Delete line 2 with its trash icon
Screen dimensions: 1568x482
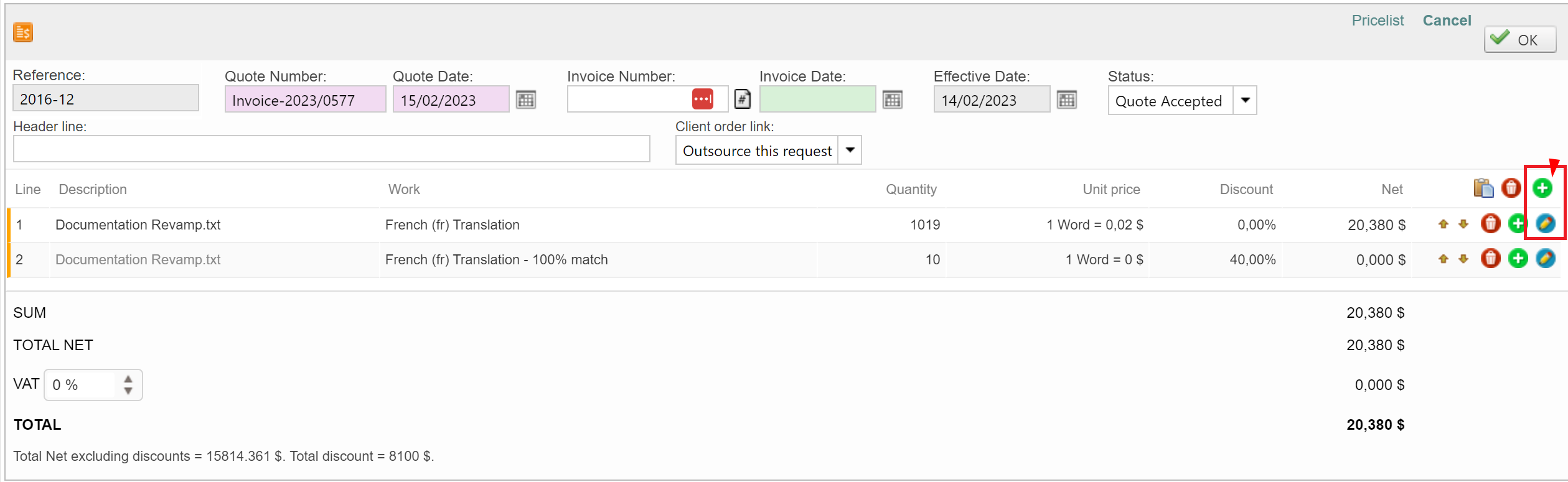1490,259
